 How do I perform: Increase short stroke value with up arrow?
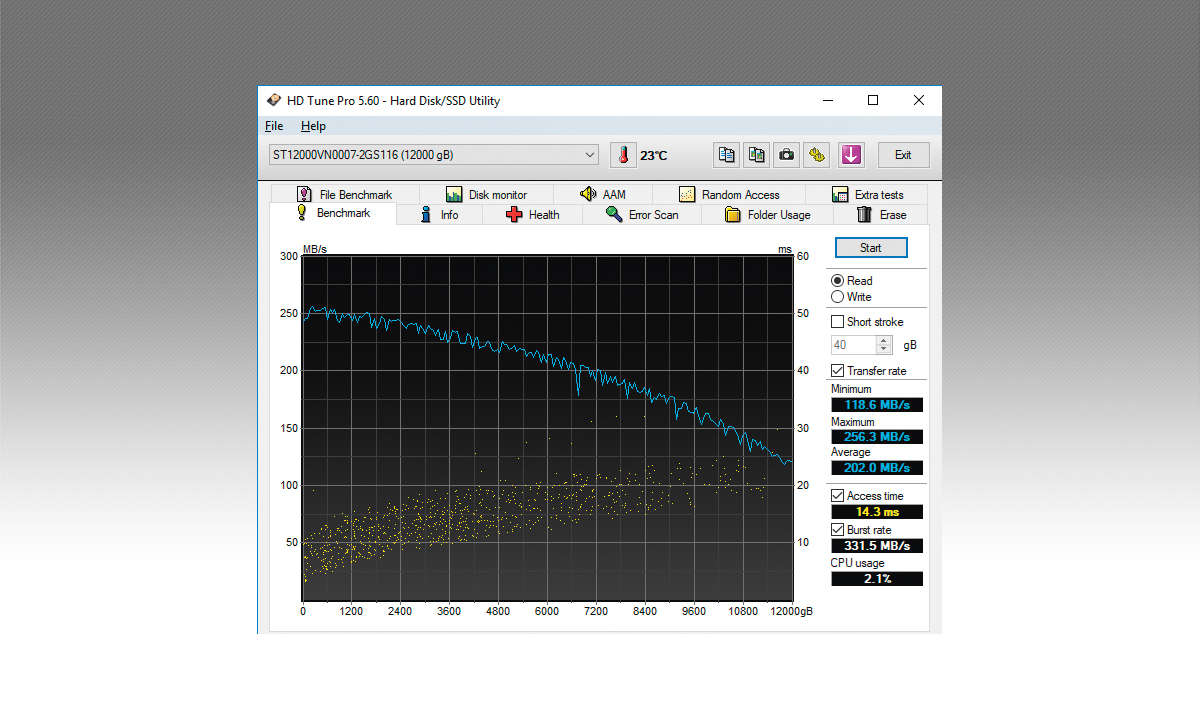click(884, 340)
